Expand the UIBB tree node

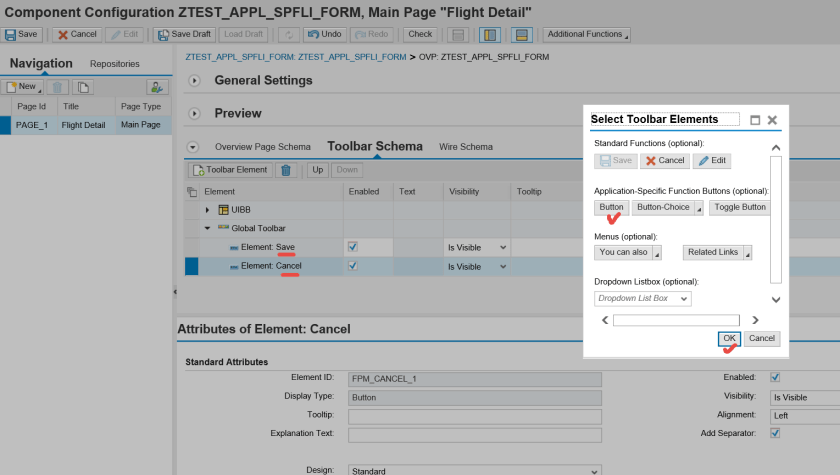point(208,209)
